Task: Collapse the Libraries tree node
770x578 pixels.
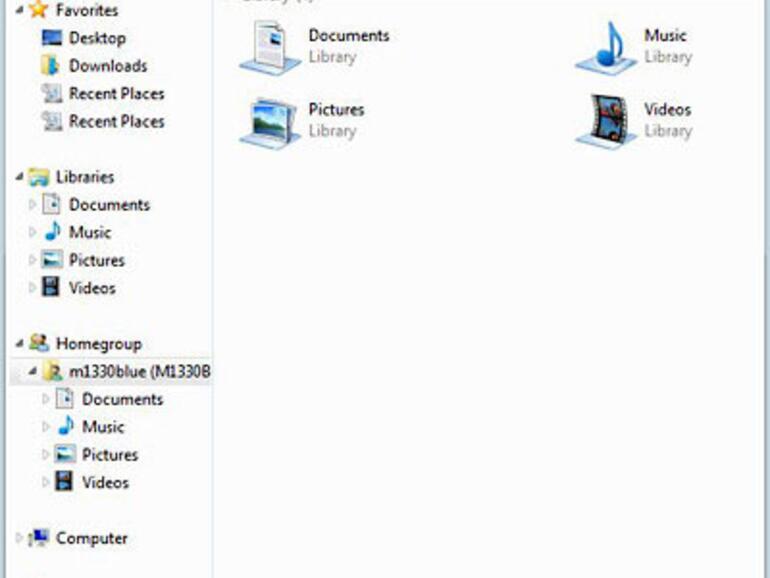Action: coord(19,177)
